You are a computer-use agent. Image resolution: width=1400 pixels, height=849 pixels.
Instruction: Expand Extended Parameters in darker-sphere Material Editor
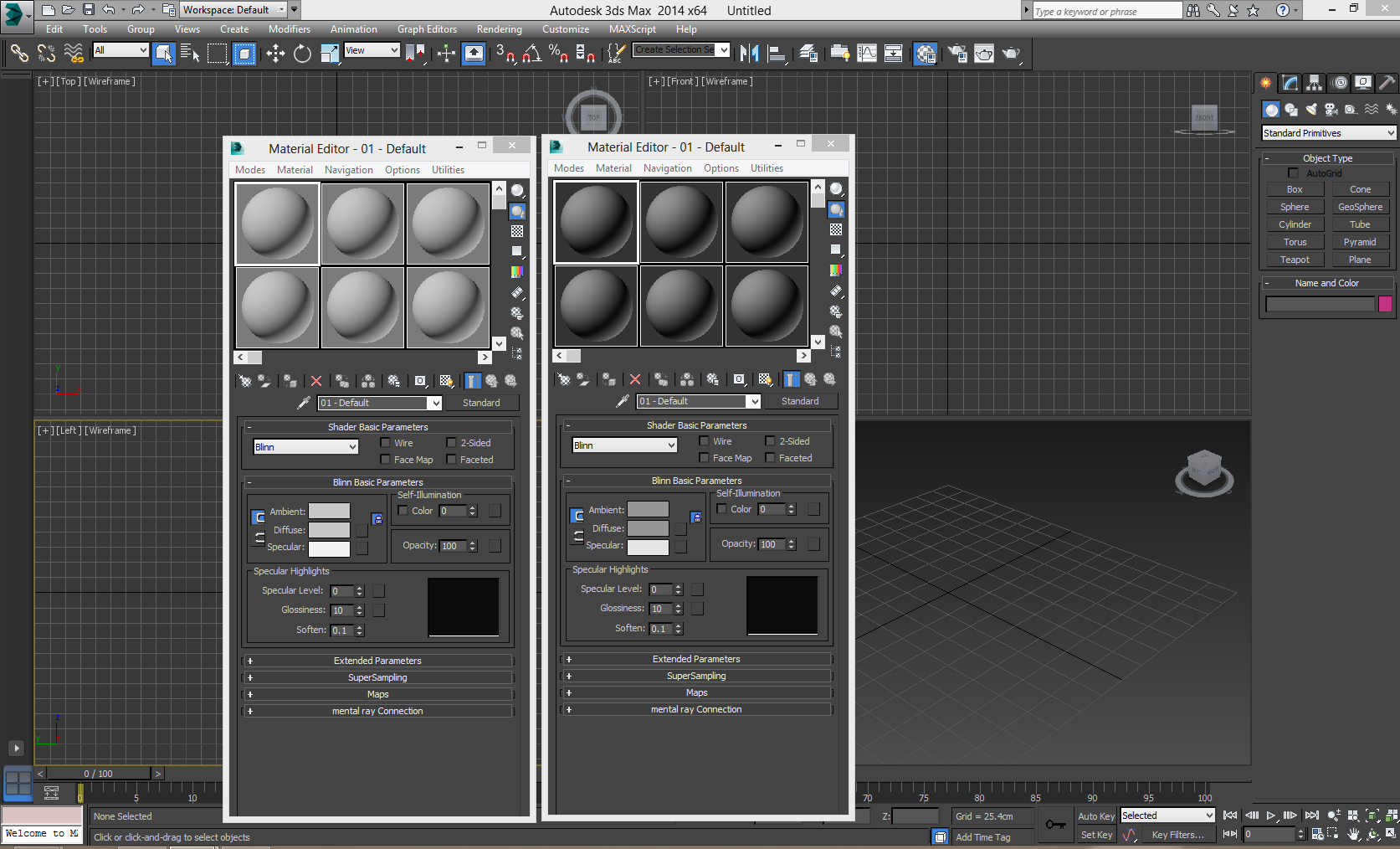(697, 659)
